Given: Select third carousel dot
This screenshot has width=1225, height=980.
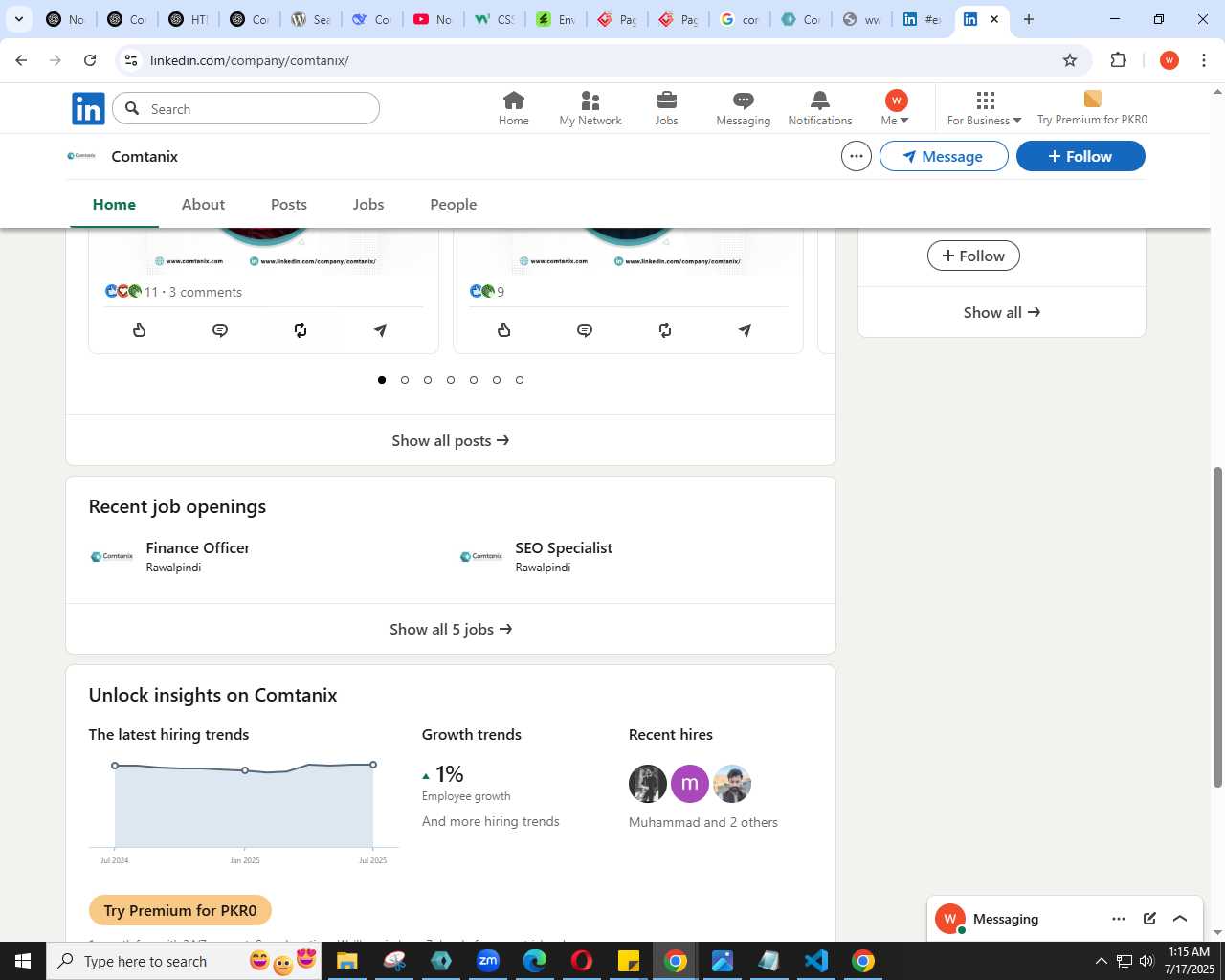Looking at the screenshot, I should (428, 380).
